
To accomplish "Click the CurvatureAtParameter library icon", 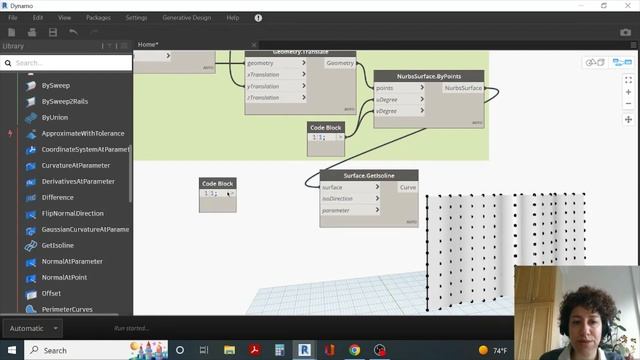I will pos(31,166).
